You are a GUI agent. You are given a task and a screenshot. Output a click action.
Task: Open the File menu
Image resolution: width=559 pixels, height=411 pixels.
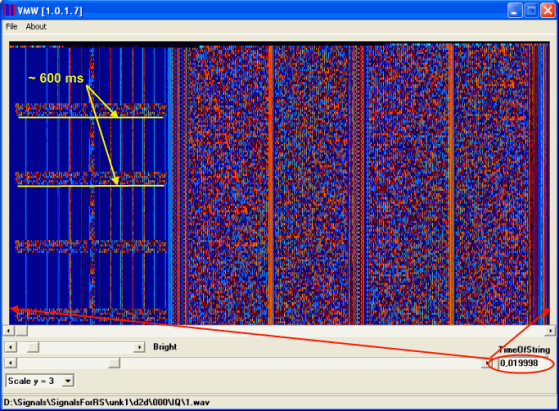(x=11, y=26)
